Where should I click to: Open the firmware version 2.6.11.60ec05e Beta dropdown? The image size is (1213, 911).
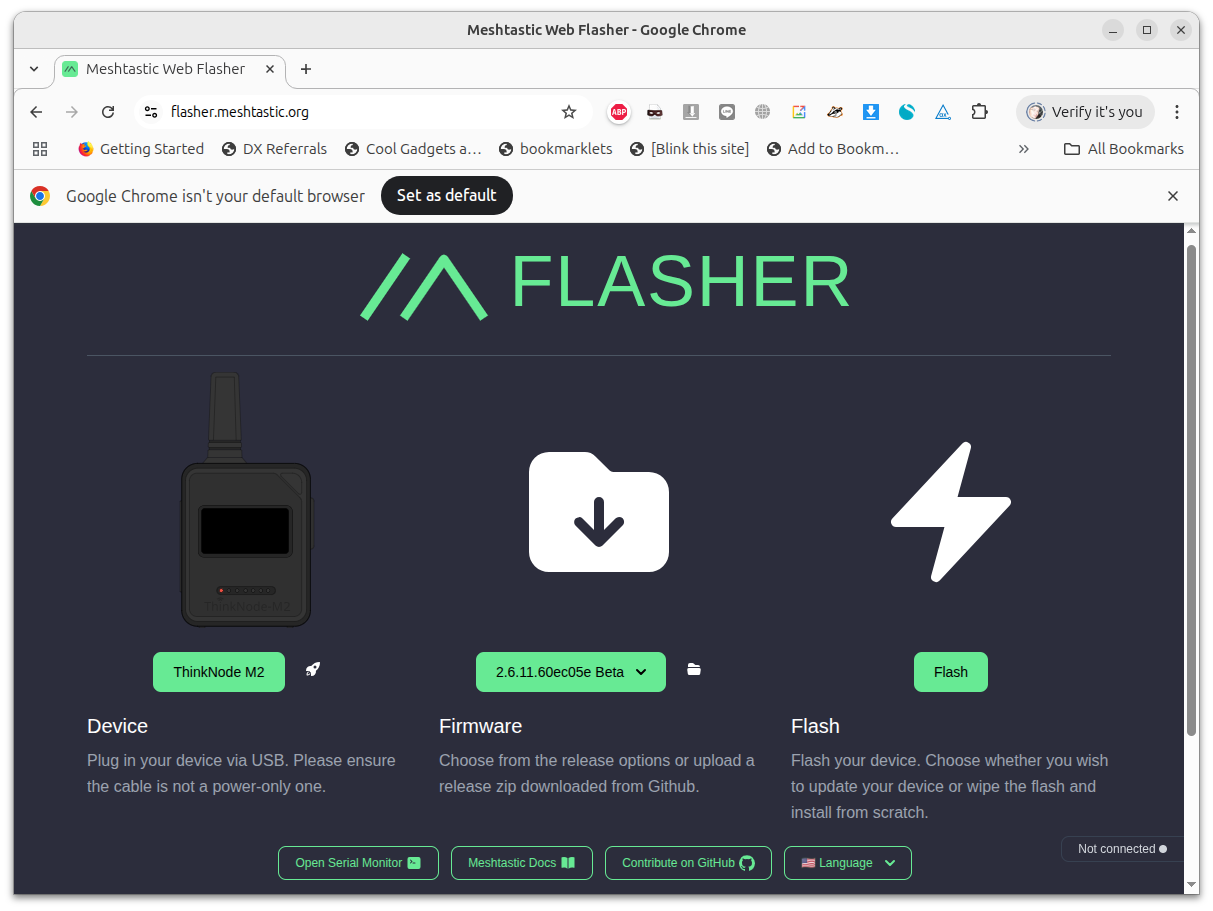pyautogui.click(x=571, y=672)
